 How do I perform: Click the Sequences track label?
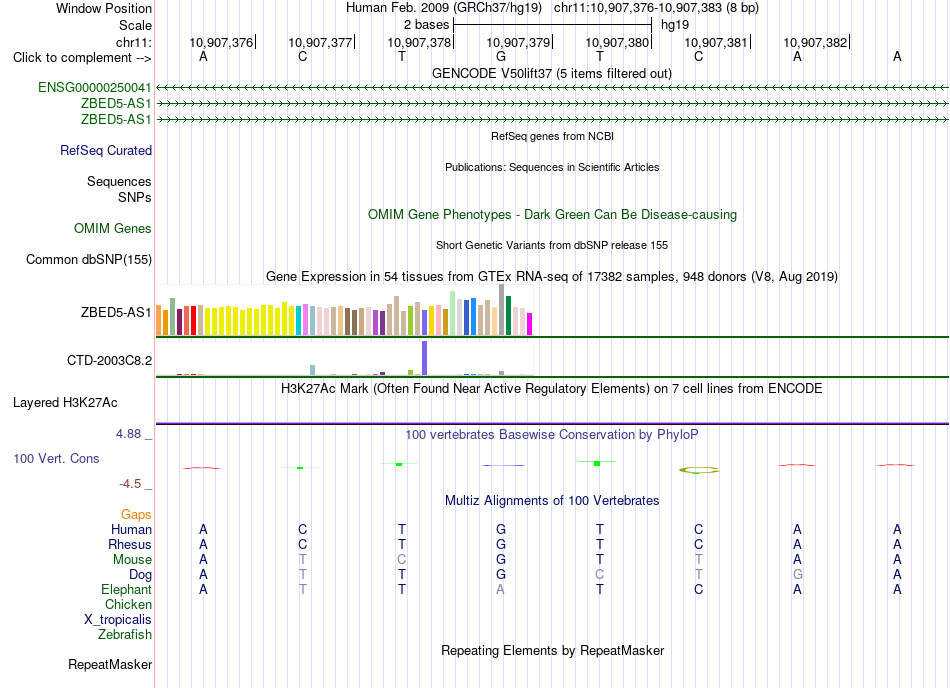(119, 182)
